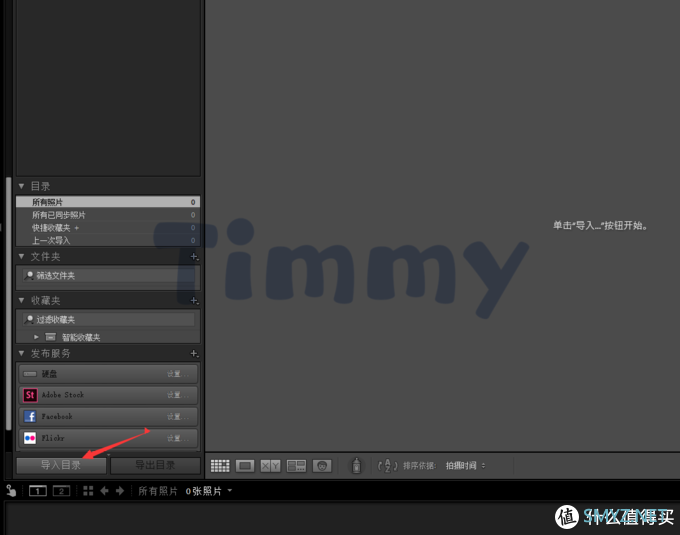Click the Facebook logo icon
Viewport: 680px width, 535px height.
click(x=30, y=416)
